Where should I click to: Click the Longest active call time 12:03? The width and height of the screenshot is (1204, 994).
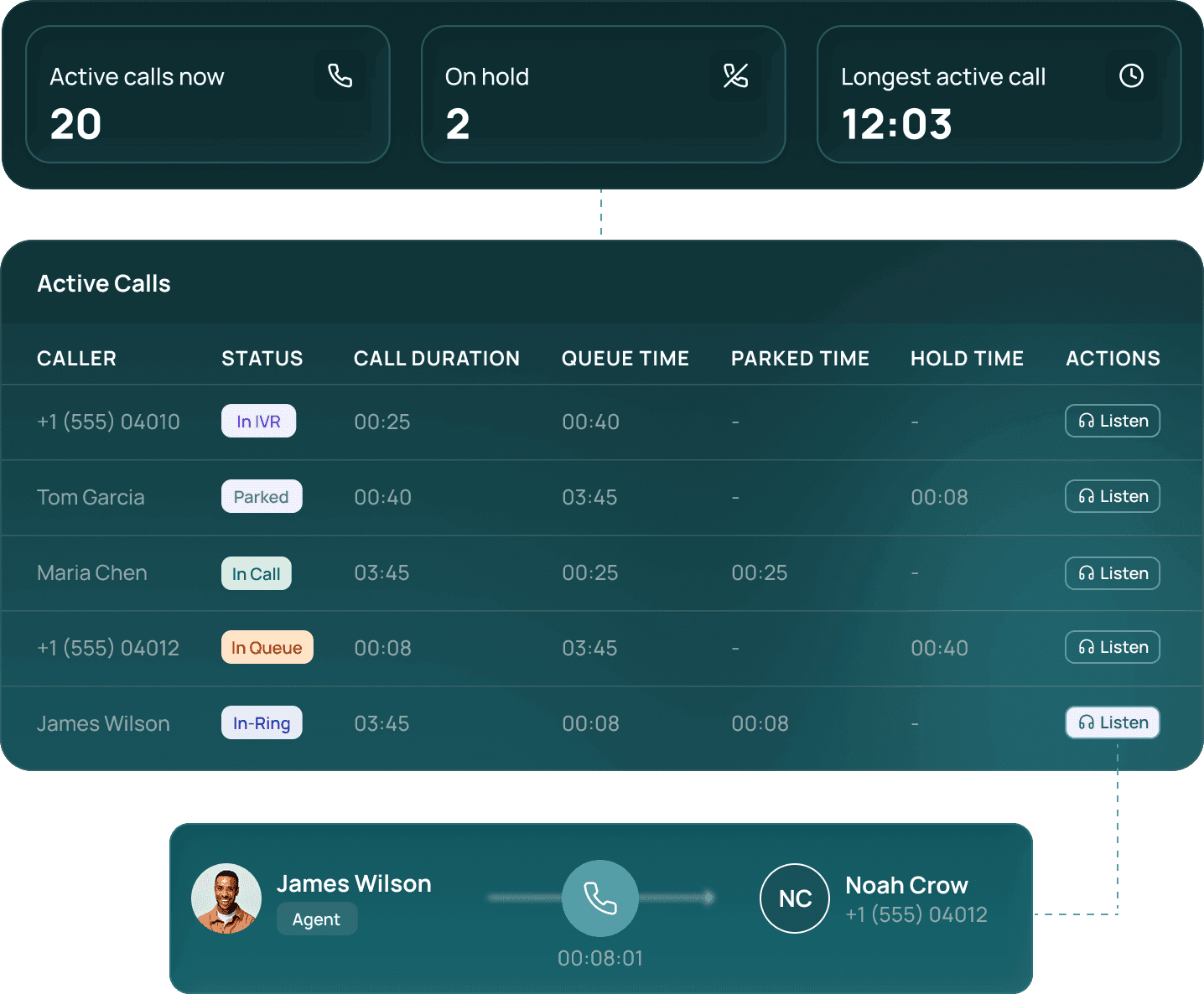897,125
